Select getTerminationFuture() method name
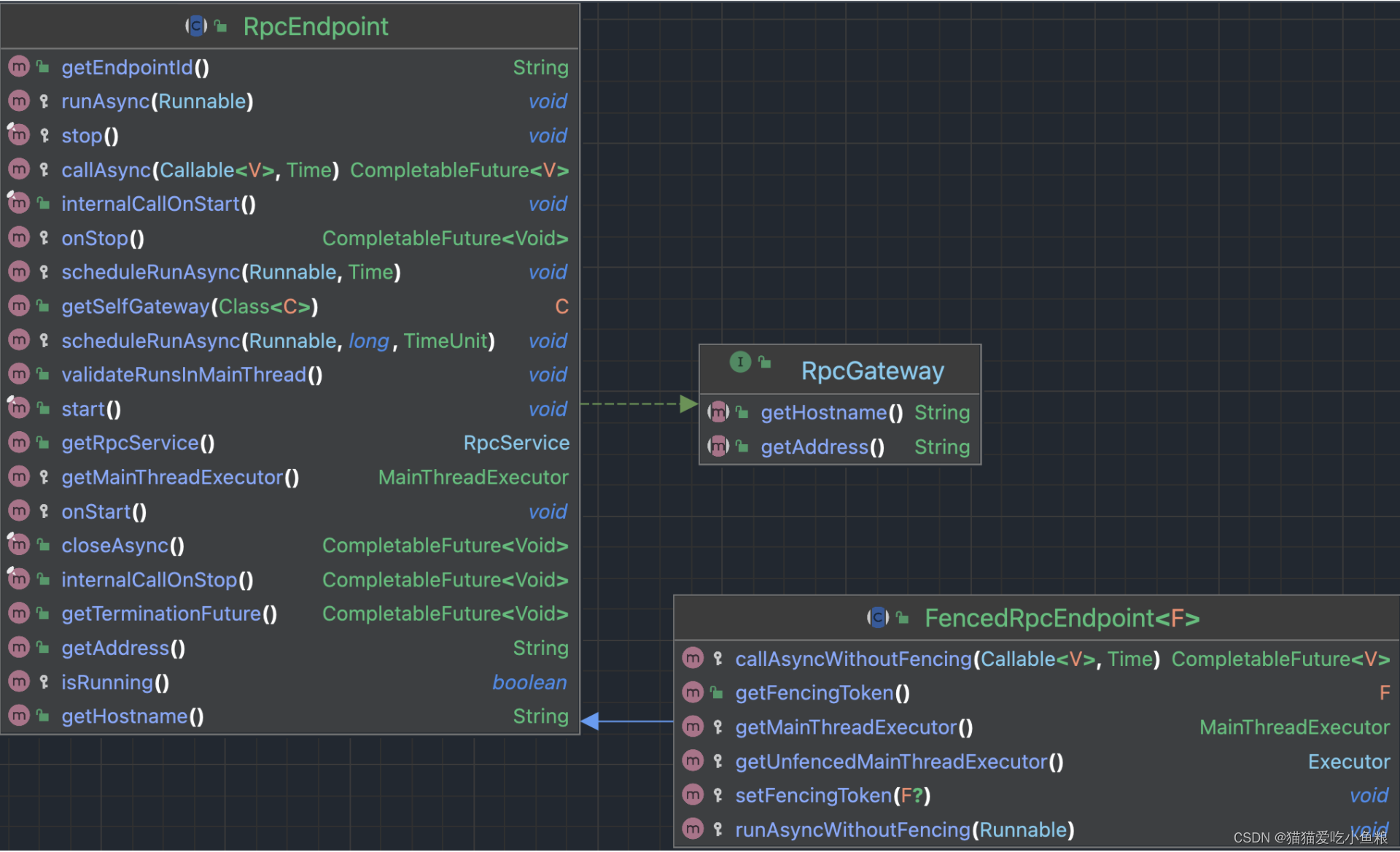 [x=169, y=614]
